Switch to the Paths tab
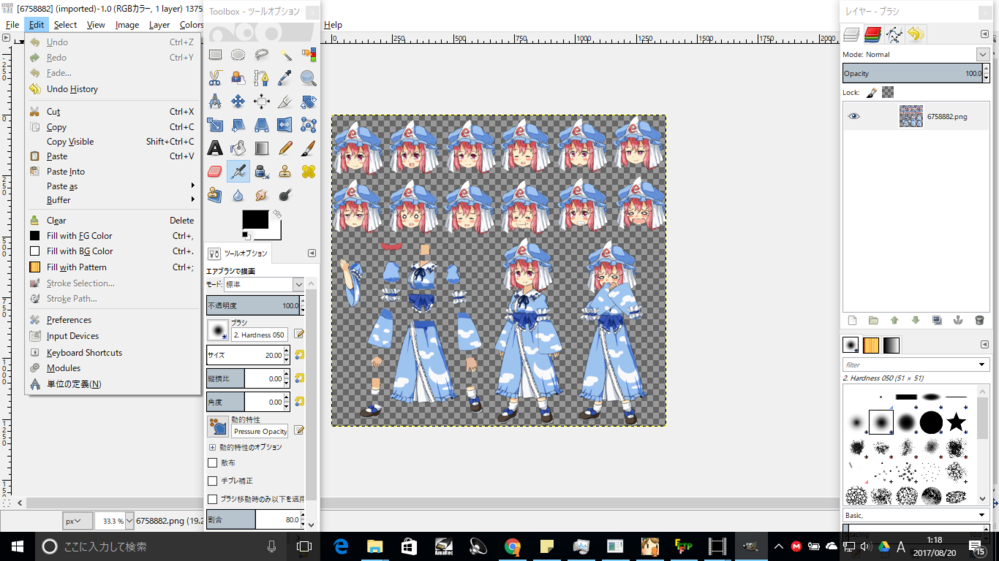999x561 pixels. pyautogui.click(x=895, y=34)
